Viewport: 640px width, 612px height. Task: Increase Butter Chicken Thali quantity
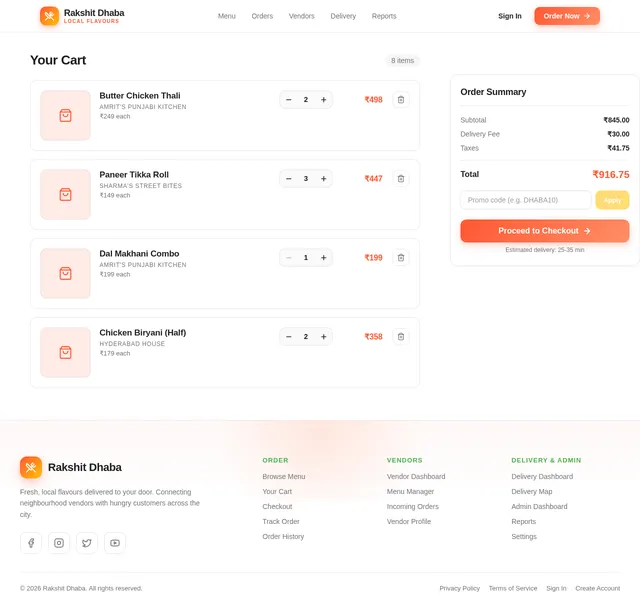point(323,100)
